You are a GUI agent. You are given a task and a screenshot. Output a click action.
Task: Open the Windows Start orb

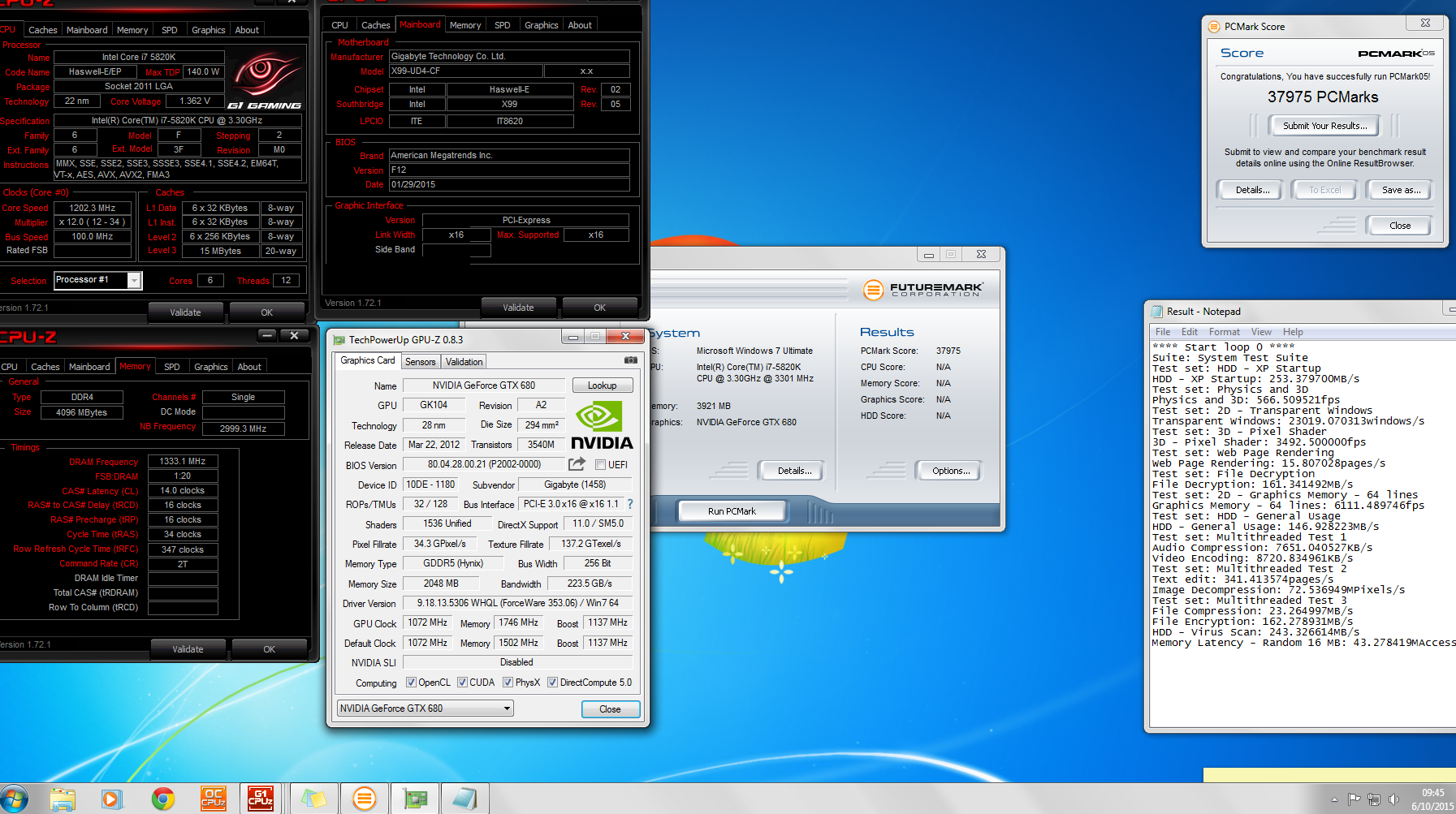pyautogui.click(x=15, y=799)
